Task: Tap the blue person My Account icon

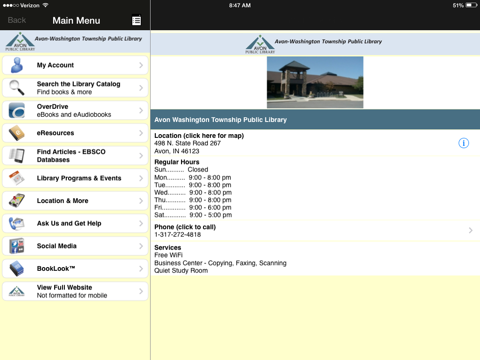Action: (x=17, y=65)
